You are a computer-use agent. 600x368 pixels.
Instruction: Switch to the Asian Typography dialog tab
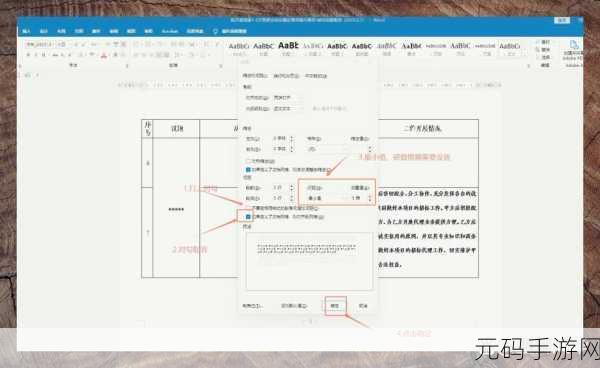[x=316, y=76]
